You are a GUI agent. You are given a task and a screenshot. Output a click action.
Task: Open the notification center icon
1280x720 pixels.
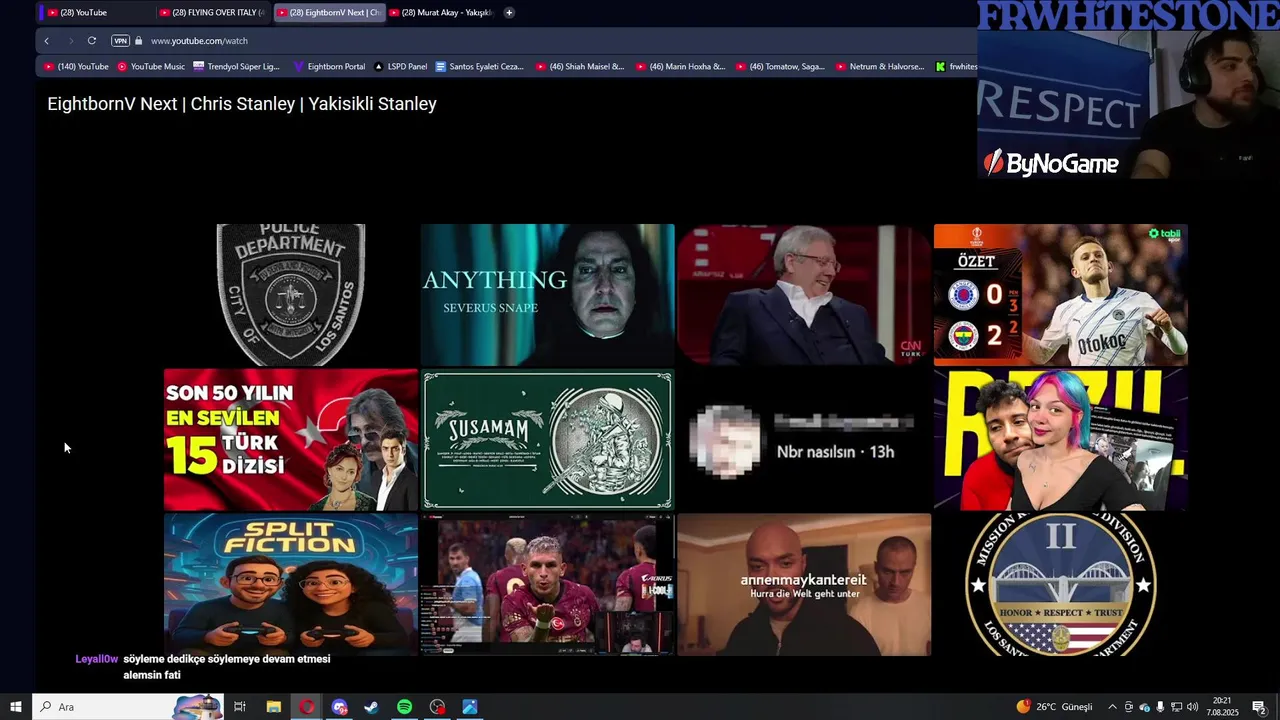(x=1259, y=707)
